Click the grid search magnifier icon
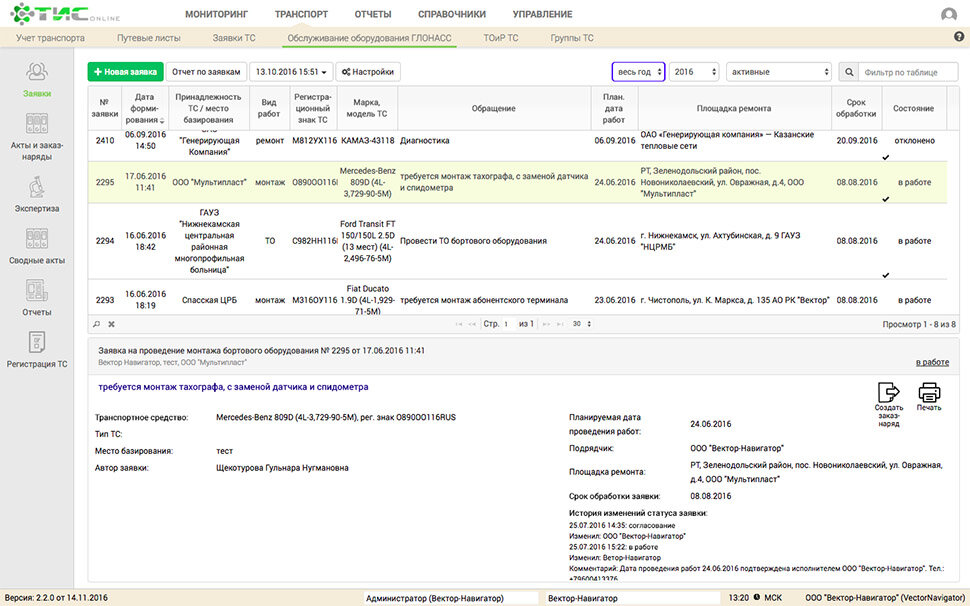Screen dimensions: 970x606 coord(97,324)
